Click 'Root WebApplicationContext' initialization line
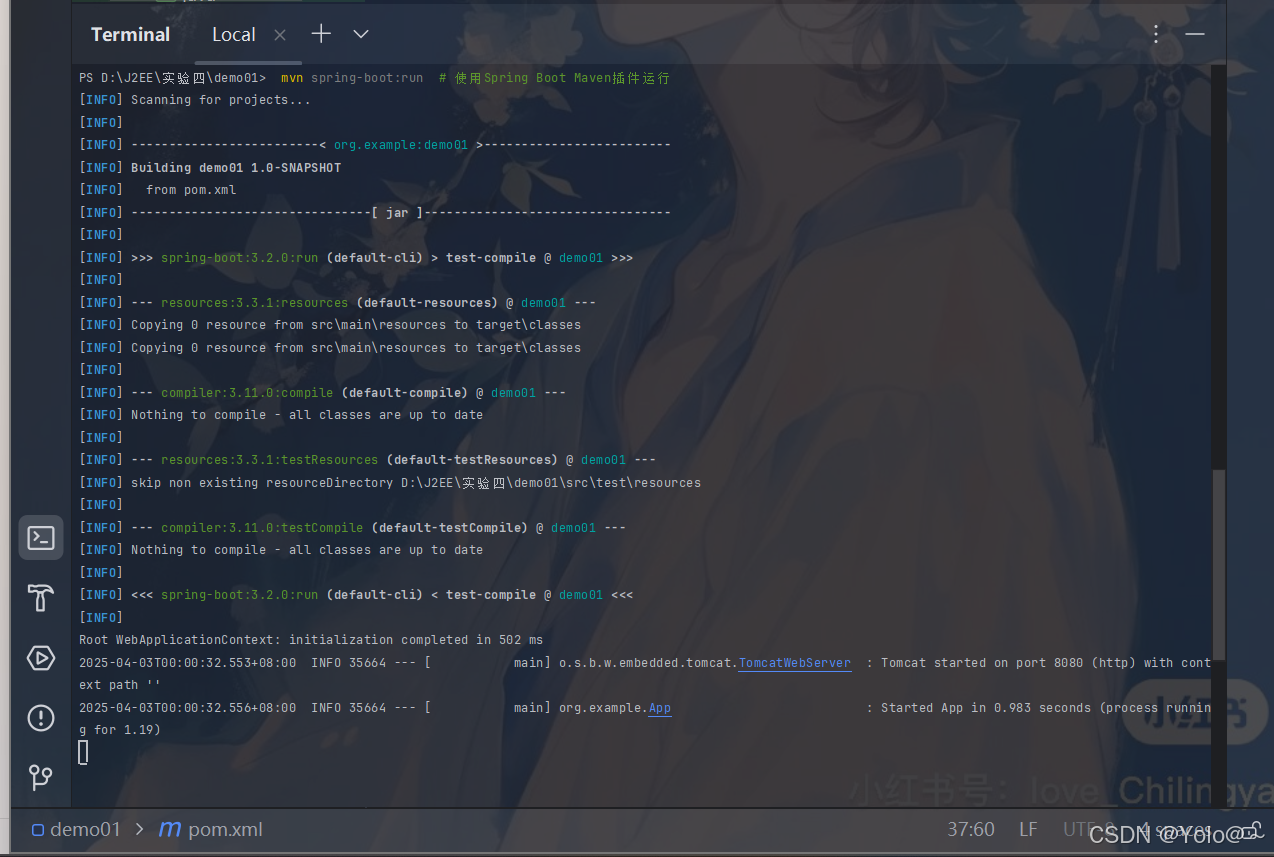1274x857 pixels. pos(311,640)
